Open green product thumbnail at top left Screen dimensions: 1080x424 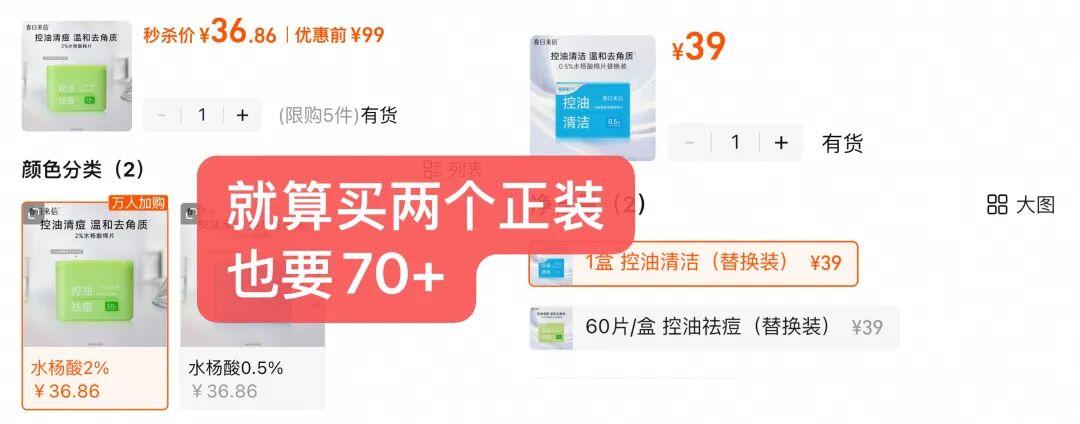point(76,76)
